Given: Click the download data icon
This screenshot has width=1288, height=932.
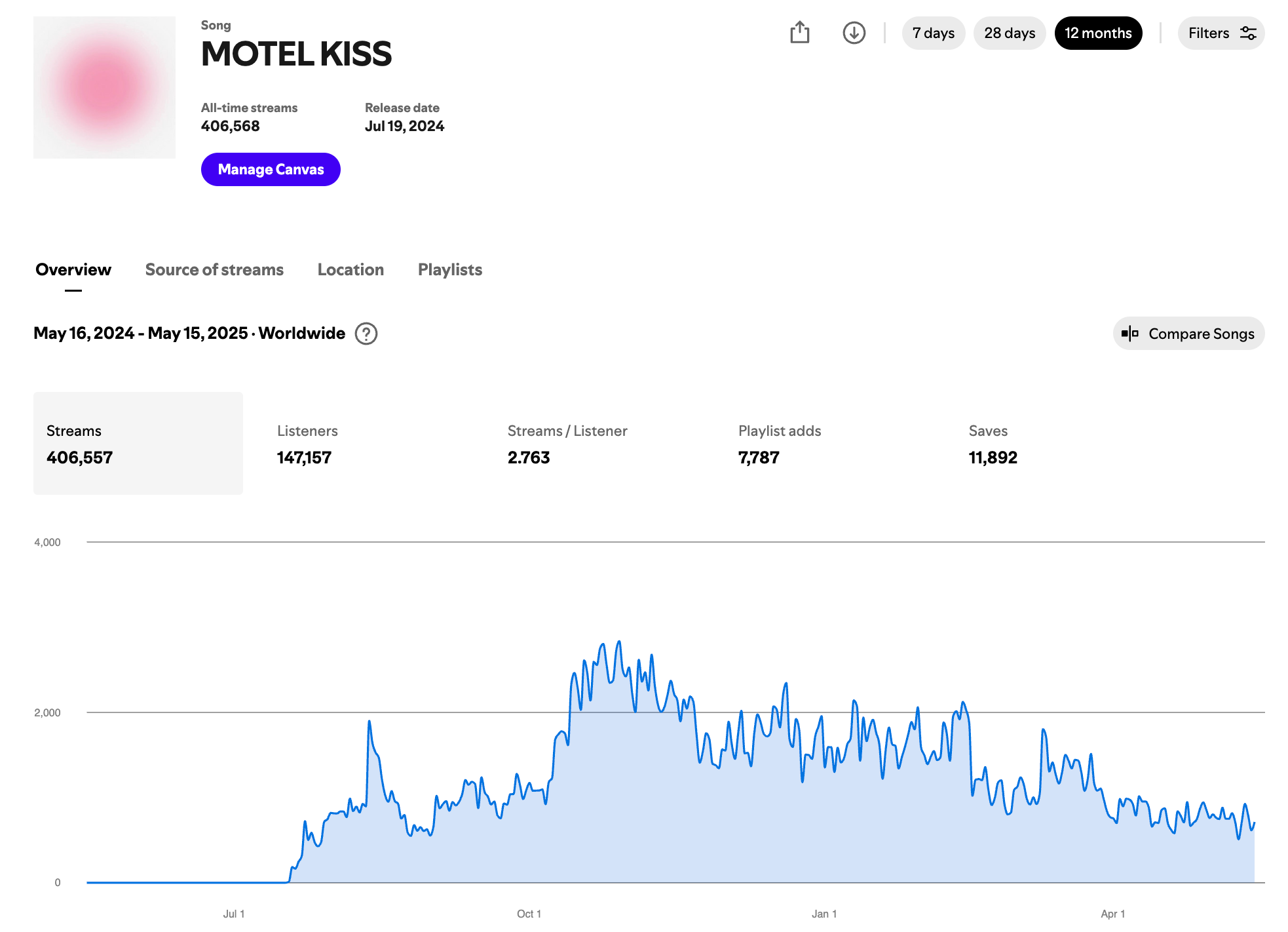Looking at the screenshot, I should pos(854,33).
